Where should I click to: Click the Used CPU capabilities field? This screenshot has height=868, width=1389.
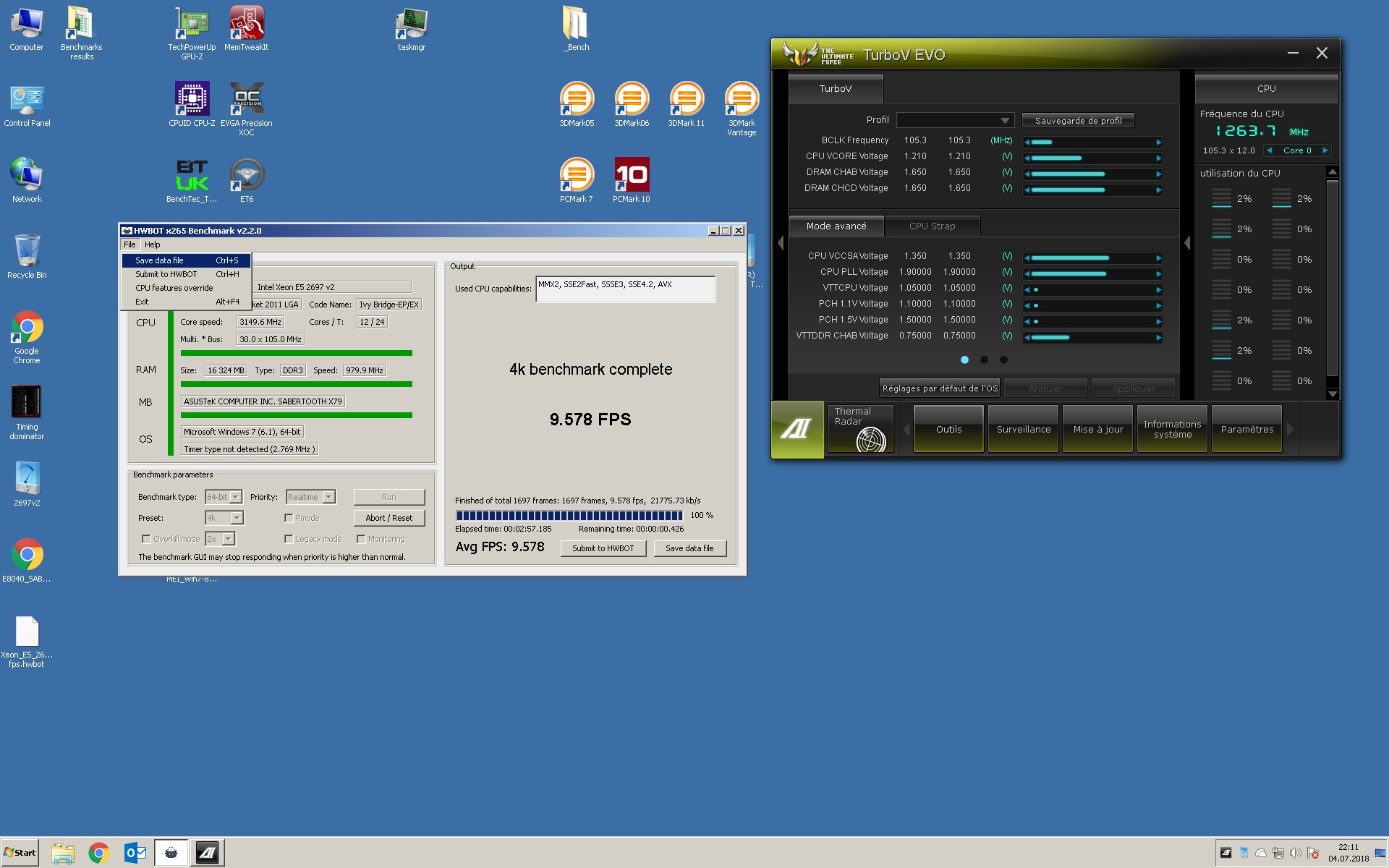click(x=626, y=289)
